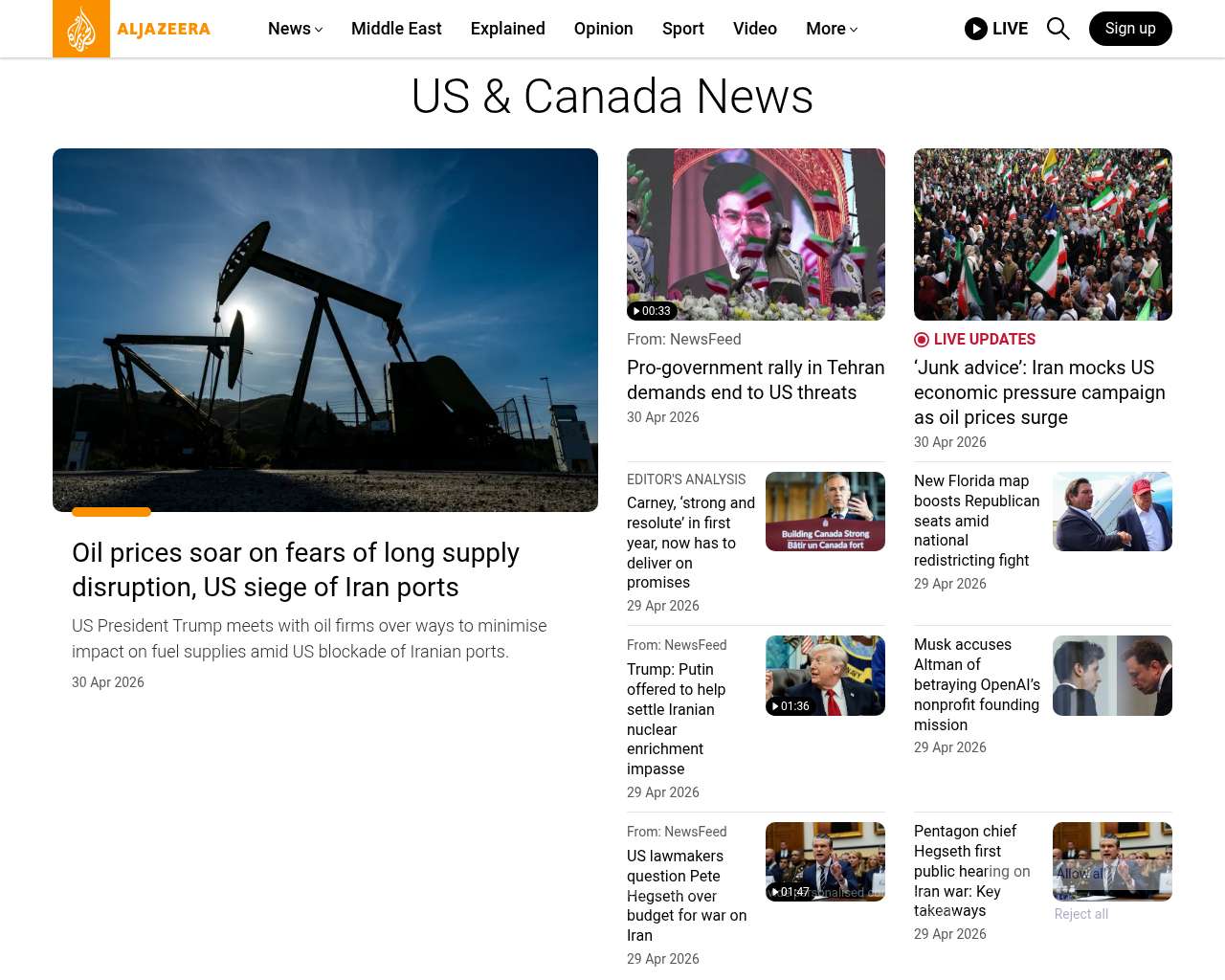Expand the More dropdown menu
The width and height of the screenshot is (1225, 980).
831,29
